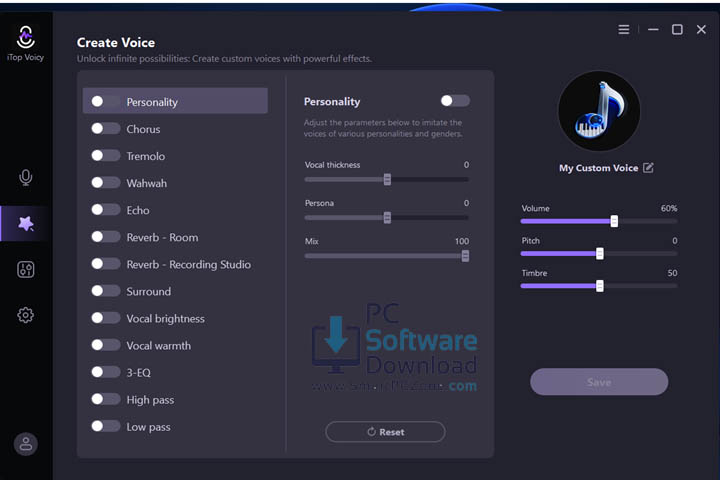Maximize the iTop Voicy window
720x480 pixels.
[677, 30]
